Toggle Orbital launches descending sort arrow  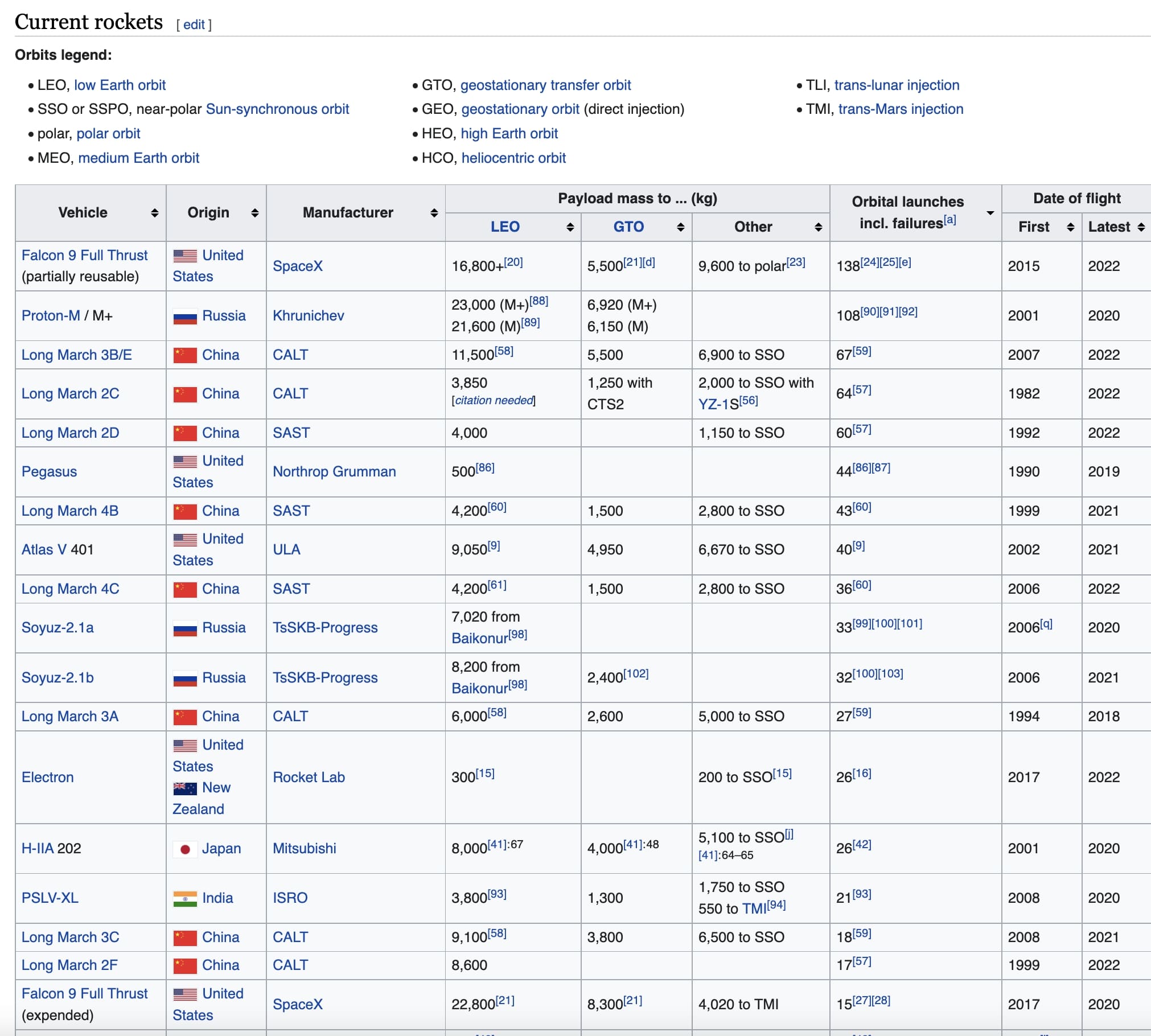point(990,213)
